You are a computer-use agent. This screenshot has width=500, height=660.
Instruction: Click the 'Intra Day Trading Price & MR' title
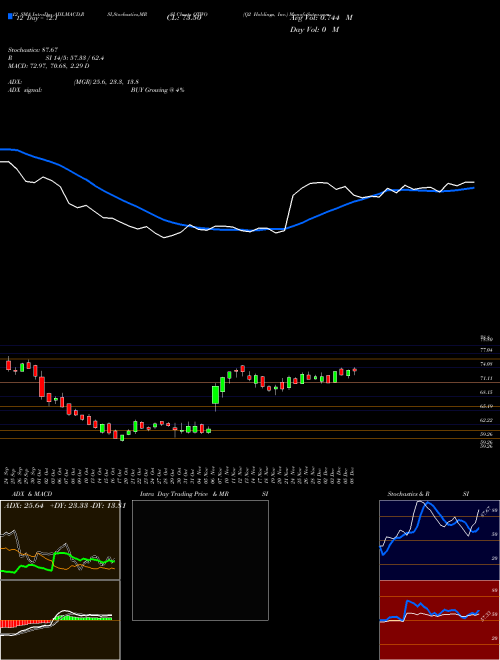(x=184, y=494)
